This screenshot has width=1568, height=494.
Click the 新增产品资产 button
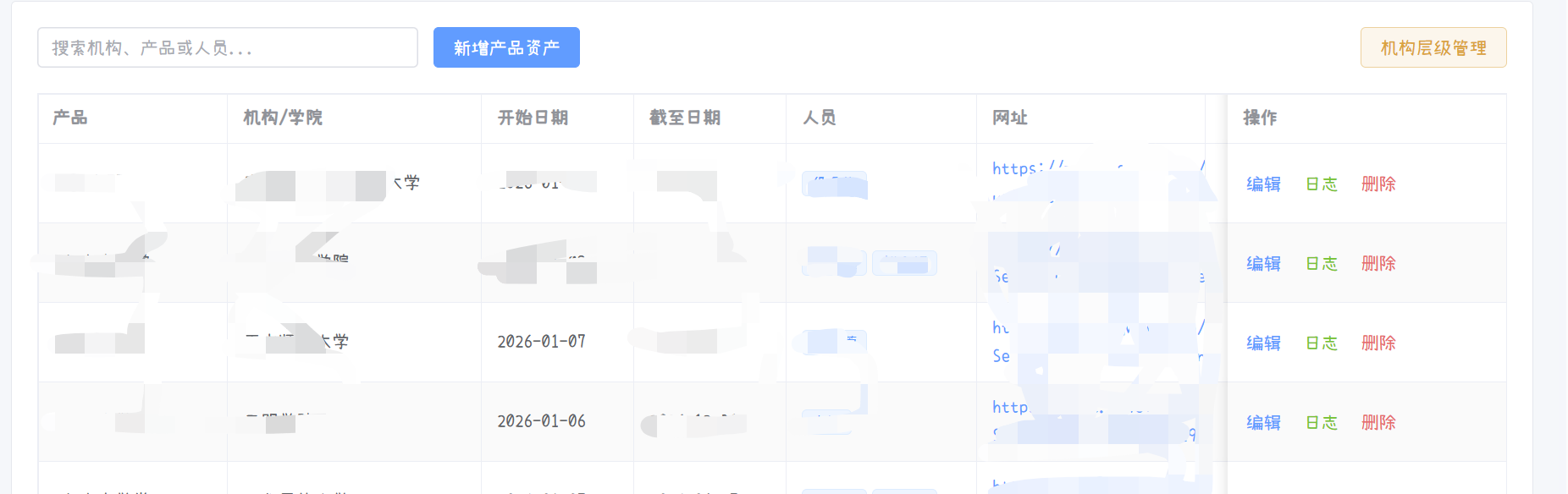(x=506, y=47)
